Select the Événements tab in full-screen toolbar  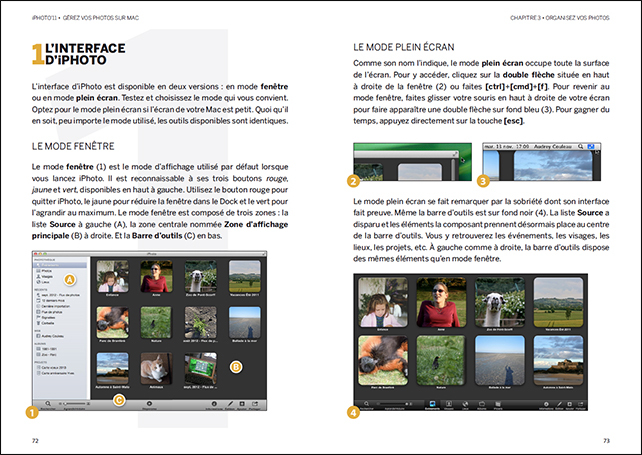(432, 404)
